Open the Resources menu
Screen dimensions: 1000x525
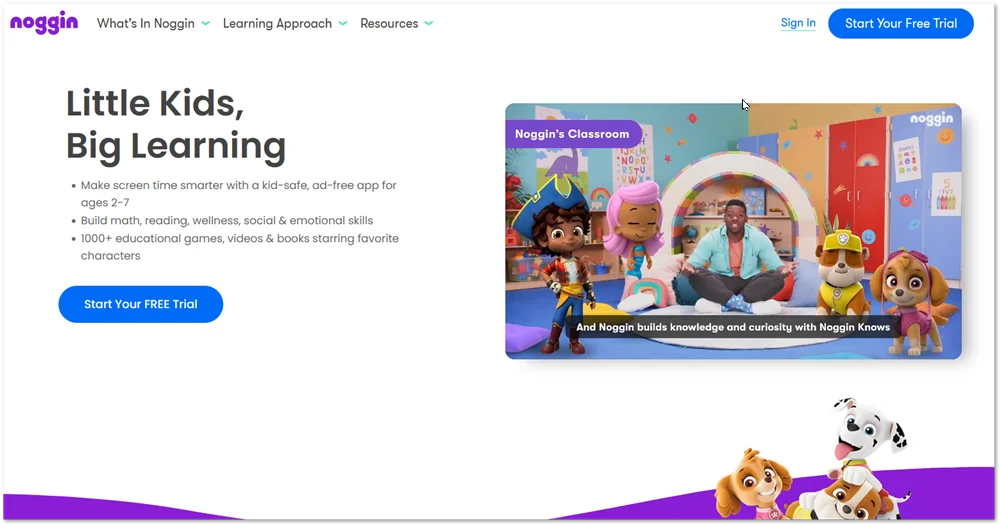[389, 24]
